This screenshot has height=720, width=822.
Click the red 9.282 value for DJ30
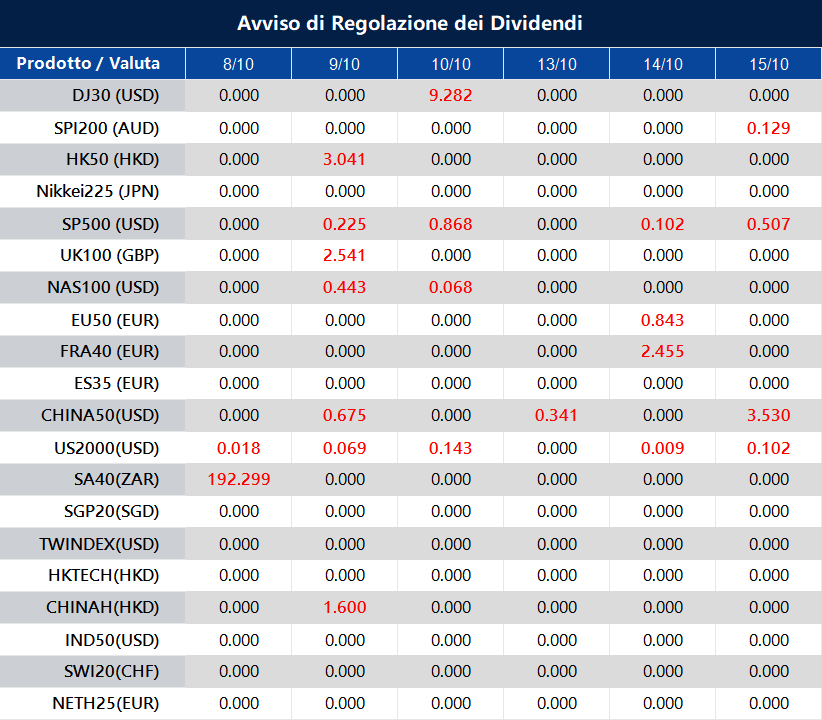[451, 96]
